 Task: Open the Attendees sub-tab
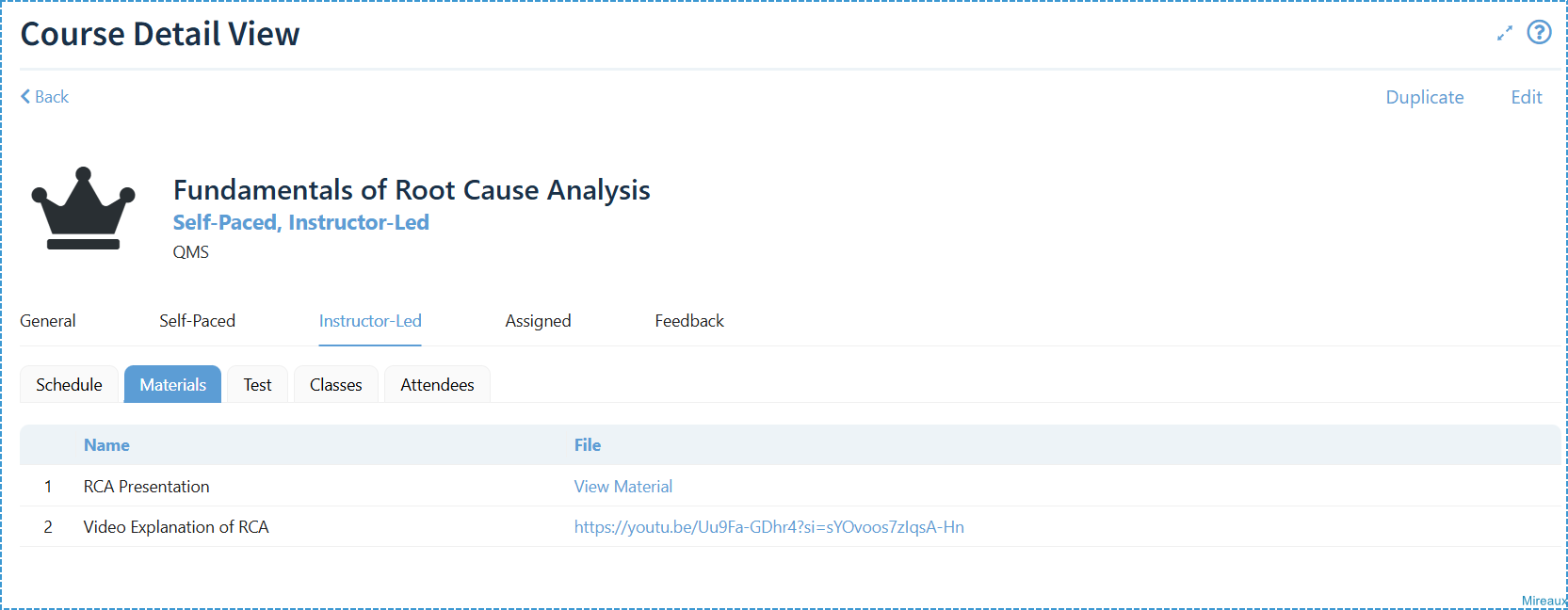click(437, 384)
